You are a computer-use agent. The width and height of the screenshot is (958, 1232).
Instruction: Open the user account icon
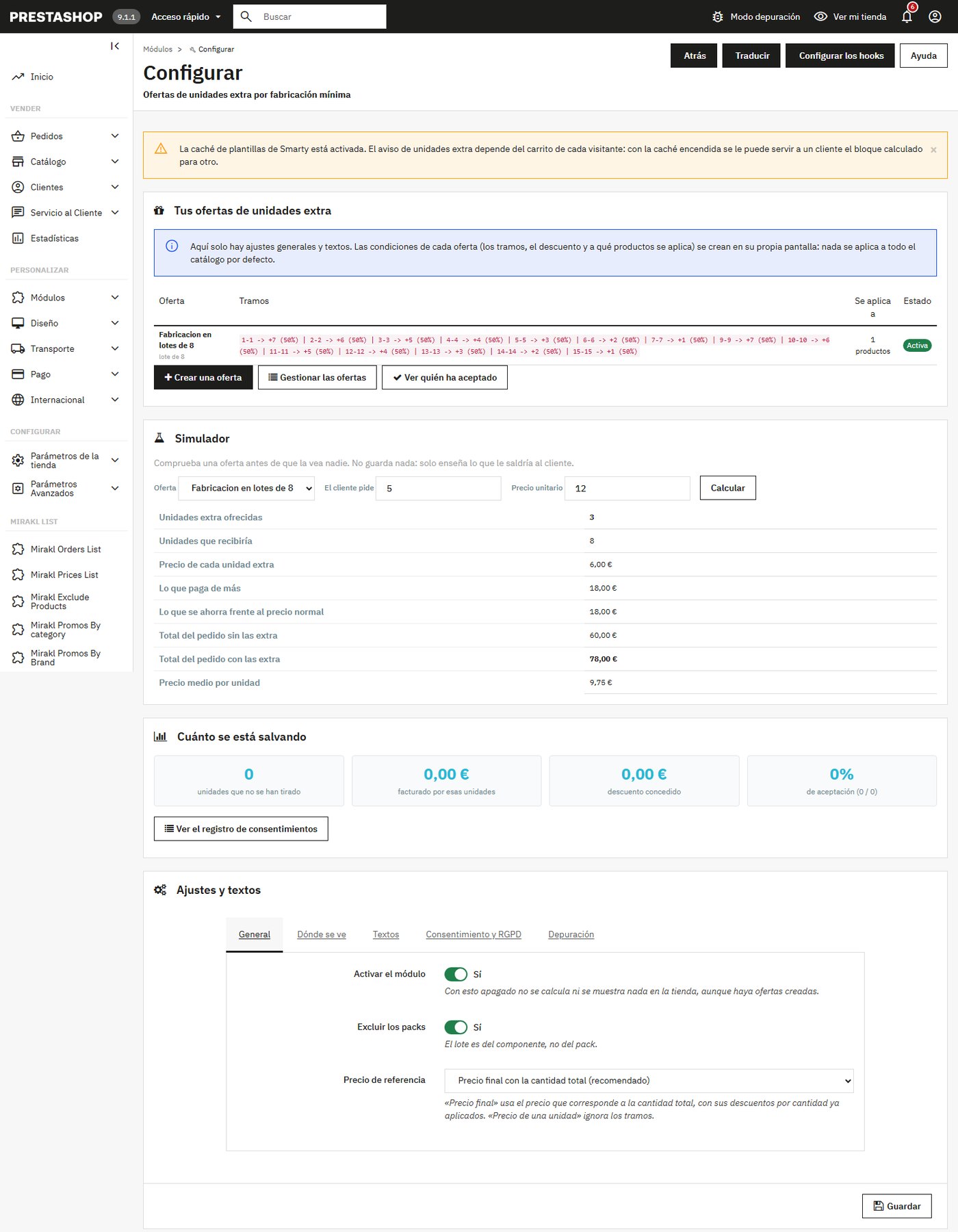[x=935, y=16]
